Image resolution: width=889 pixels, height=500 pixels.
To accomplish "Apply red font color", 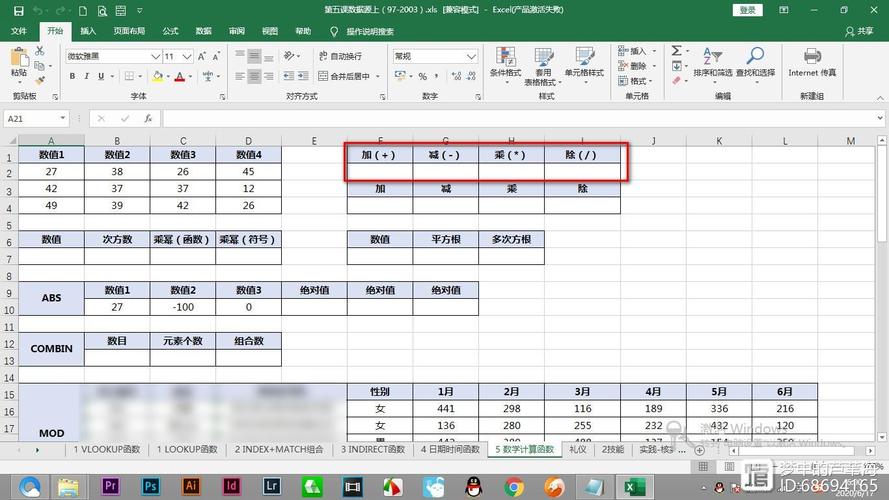I will pyautogui.click(x=180, y=76).
